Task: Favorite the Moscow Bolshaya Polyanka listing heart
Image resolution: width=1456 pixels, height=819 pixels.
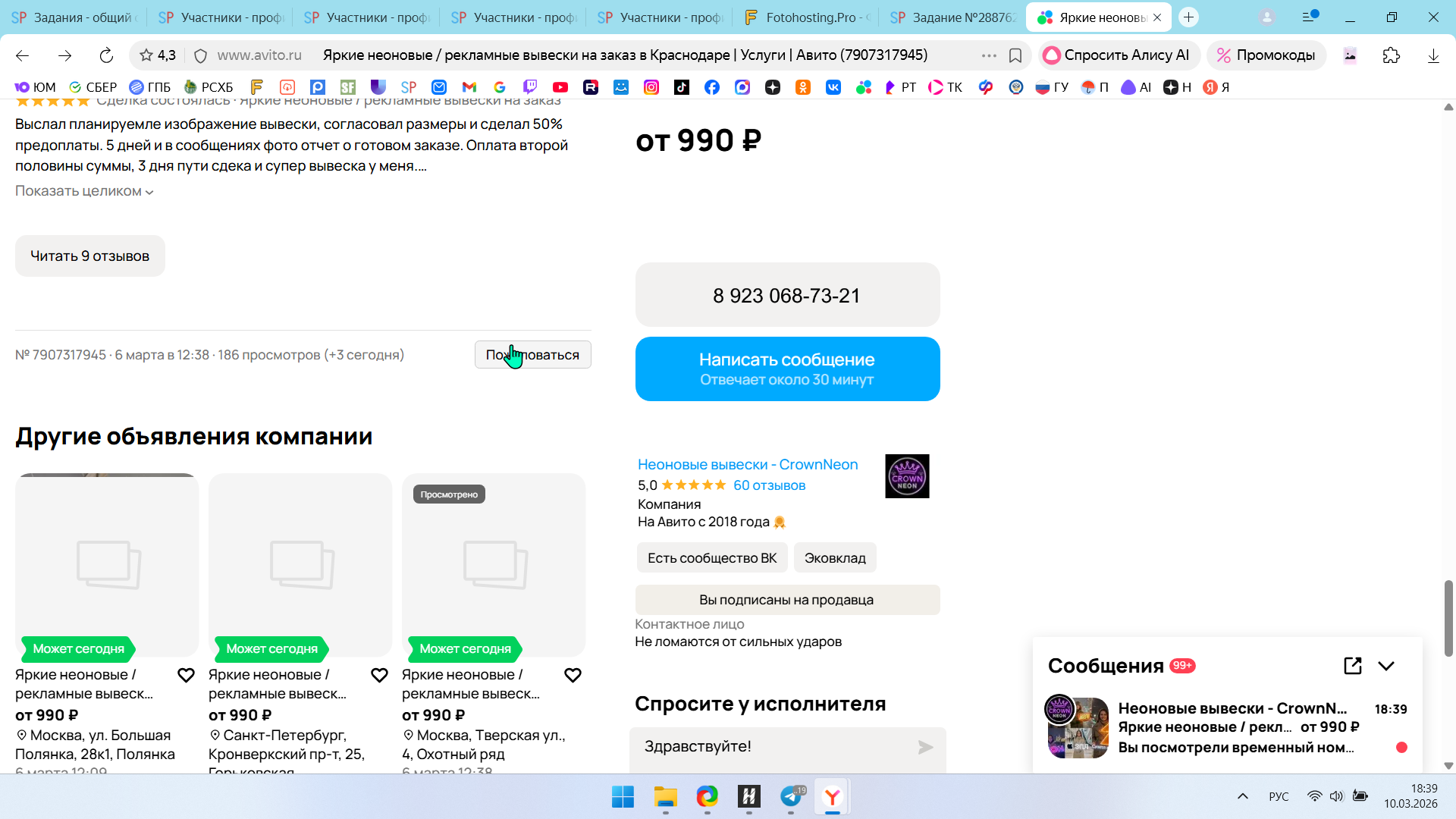Action: [186, 675]
